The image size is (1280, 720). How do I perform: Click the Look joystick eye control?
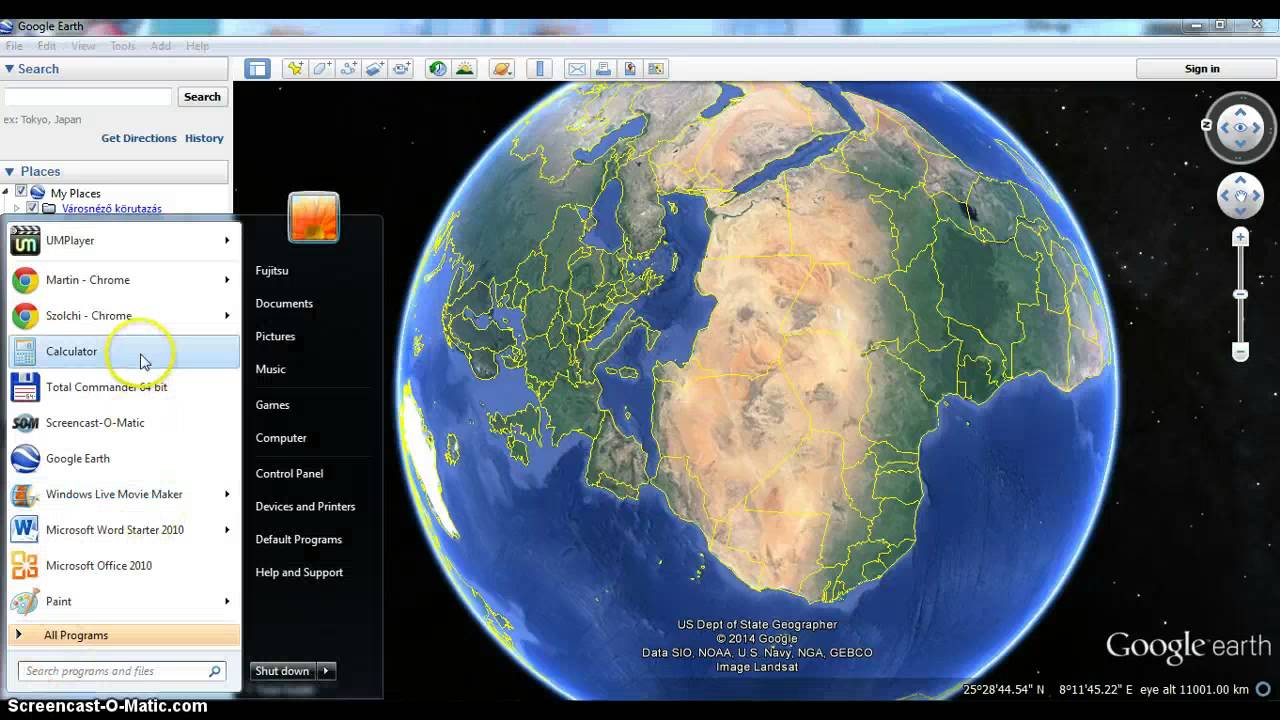pos(1240,127)
